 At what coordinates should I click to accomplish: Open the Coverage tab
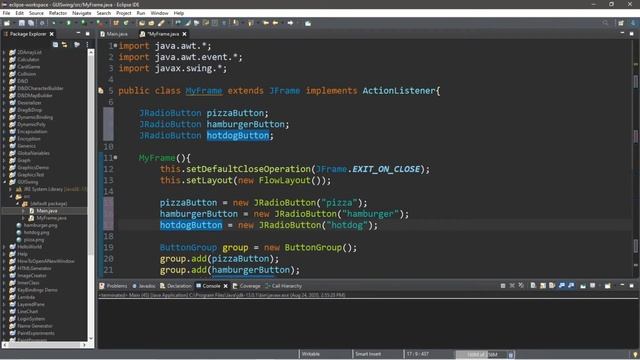pyautogui.click(x=247, y=286)
